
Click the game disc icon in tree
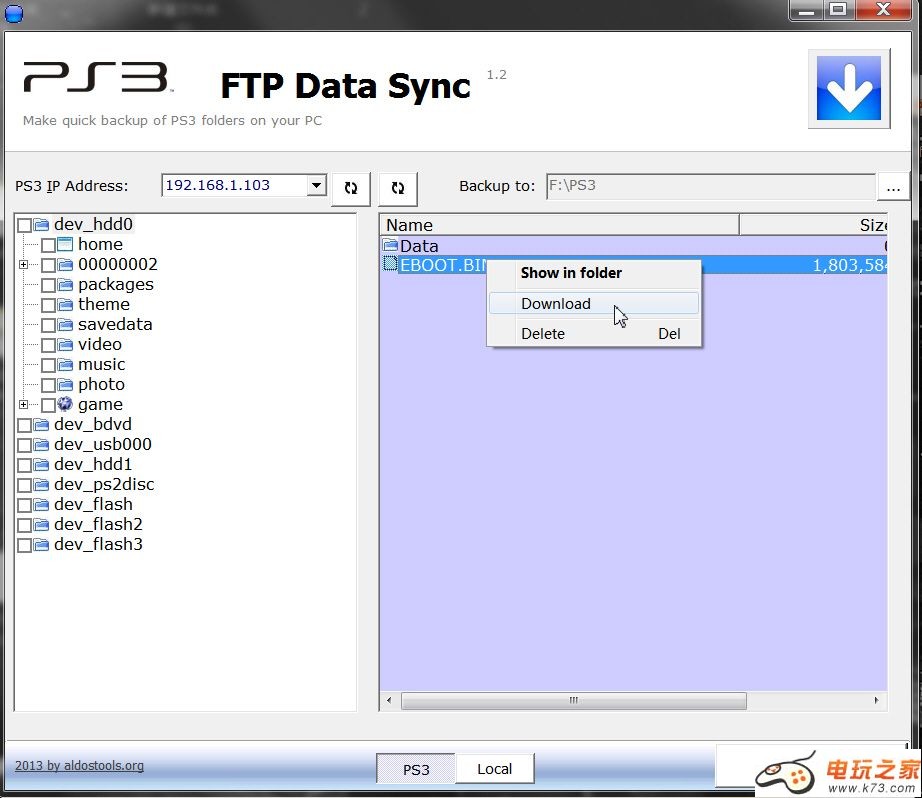click(x=65, y=404)
